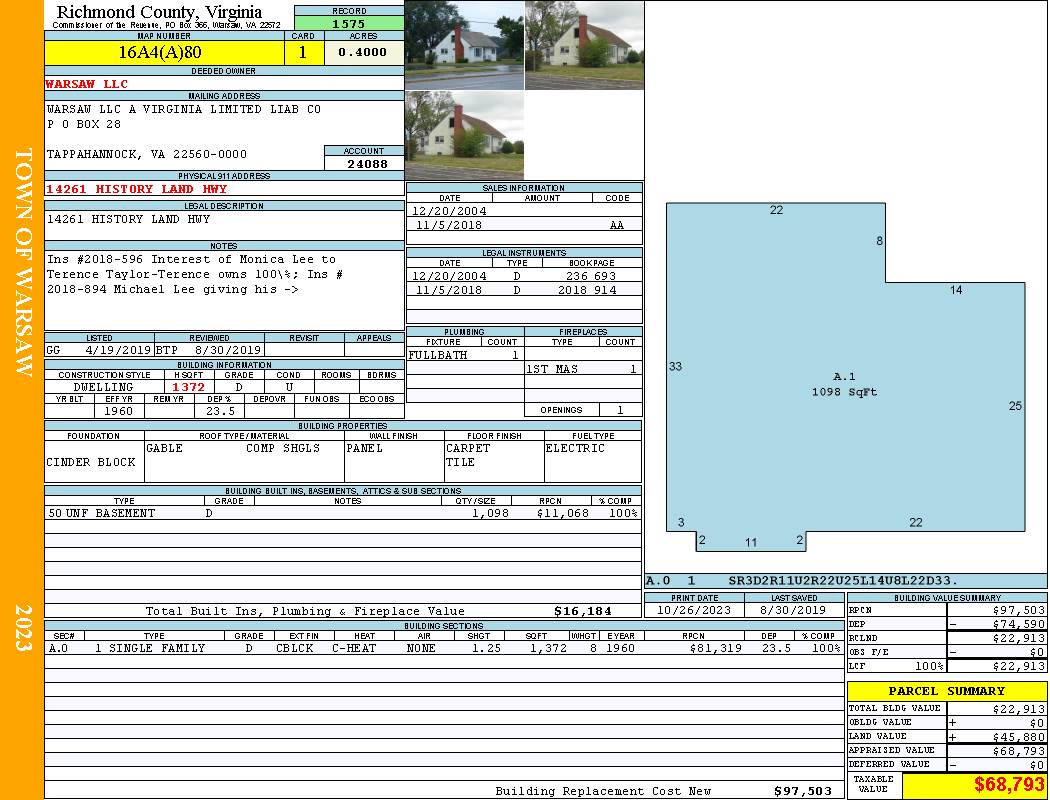This screenshot has height=800, width=1050.
Task: Select the A.0 Single Family building section row
Action: [x=443, y=648]
